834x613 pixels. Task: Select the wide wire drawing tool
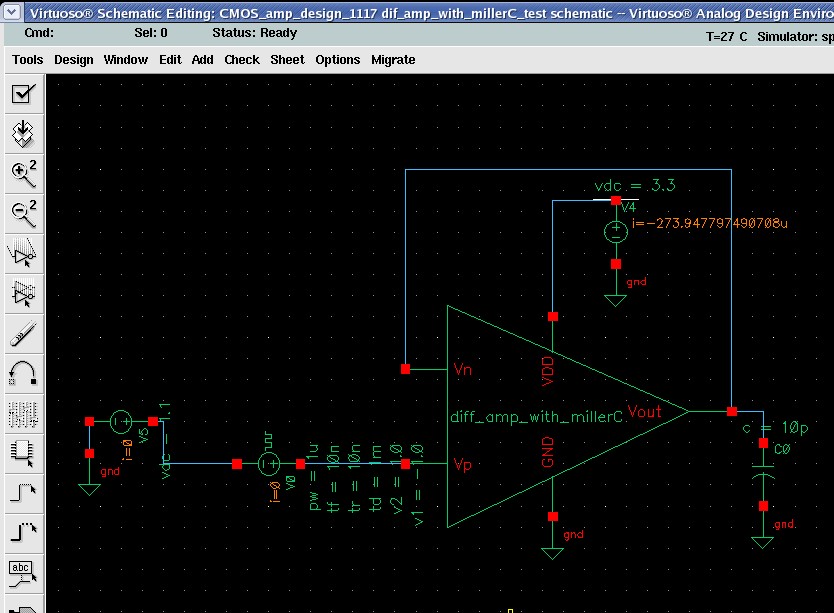[23, 532]
